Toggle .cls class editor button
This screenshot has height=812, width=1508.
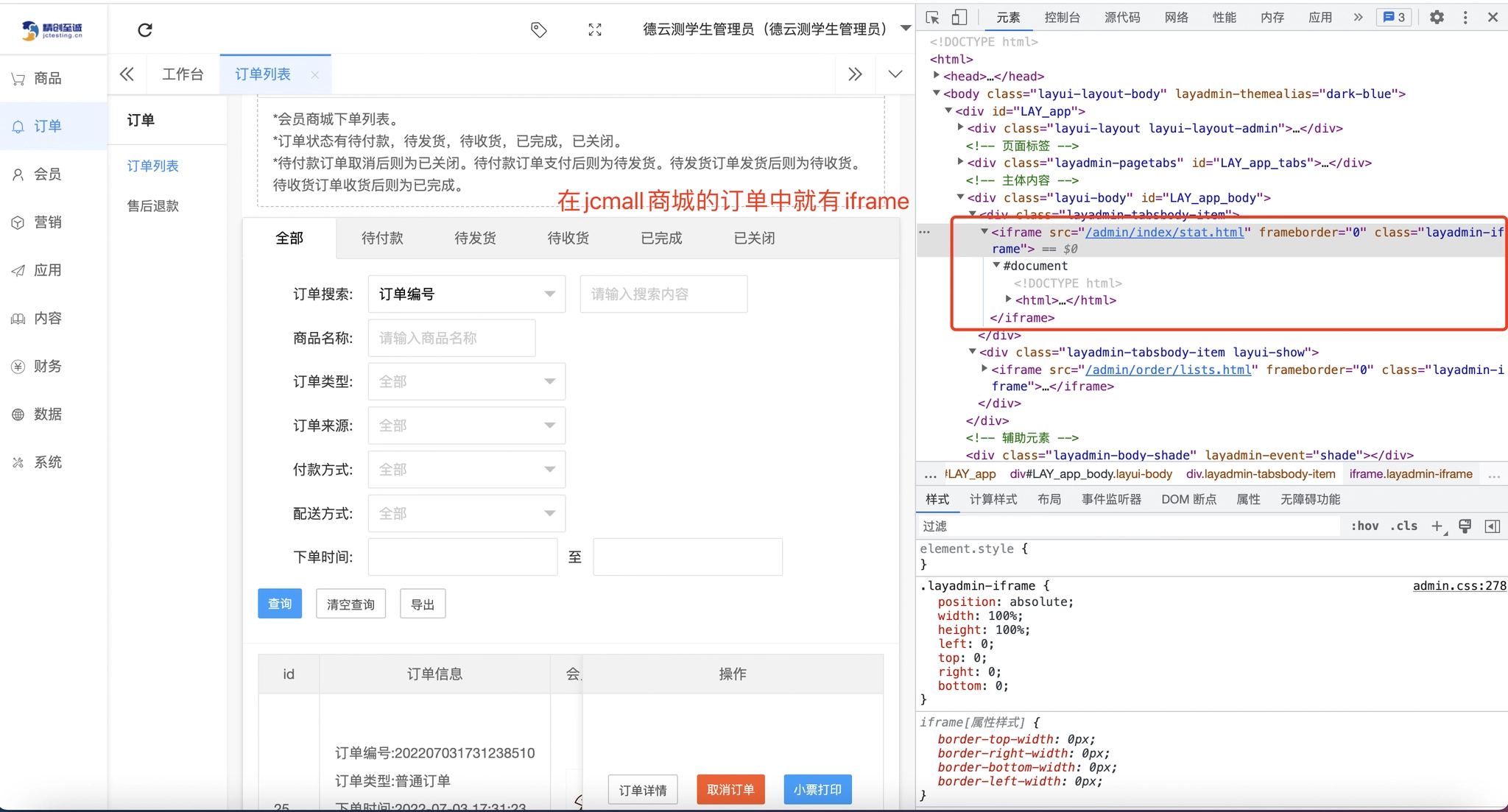point(1404,526)
